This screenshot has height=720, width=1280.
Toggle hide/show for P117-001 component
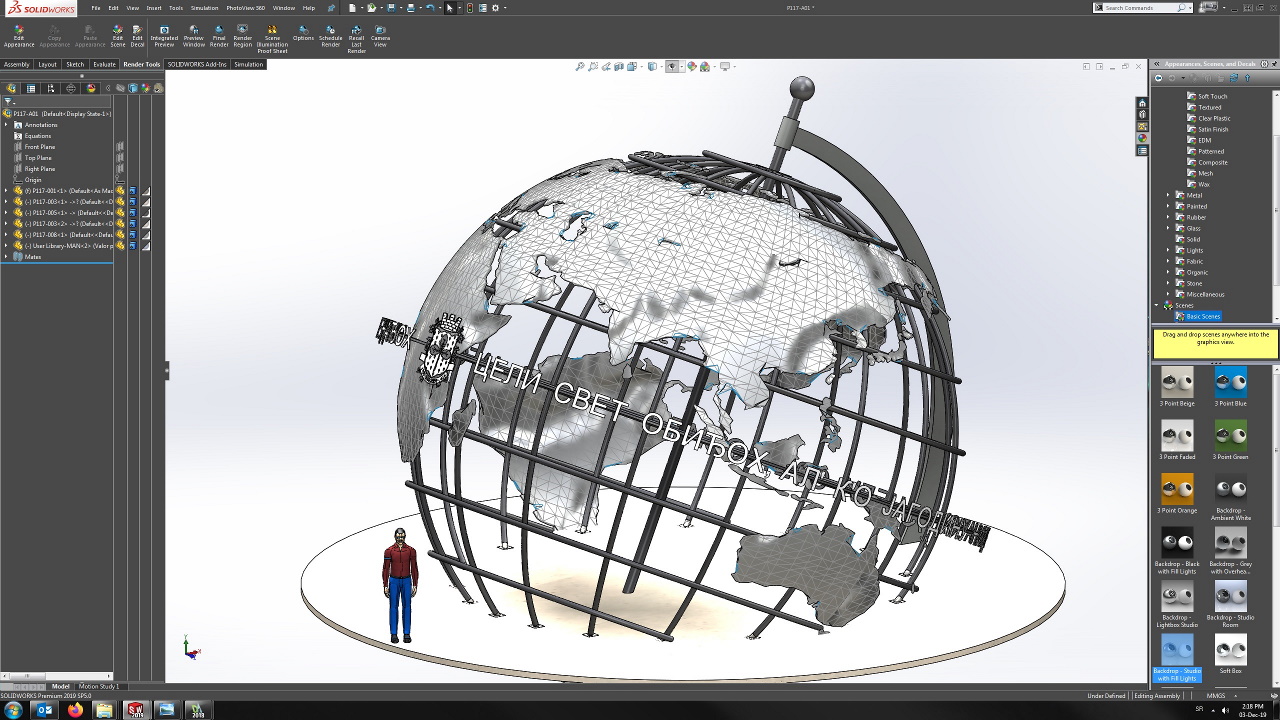(x=120, y=191)
